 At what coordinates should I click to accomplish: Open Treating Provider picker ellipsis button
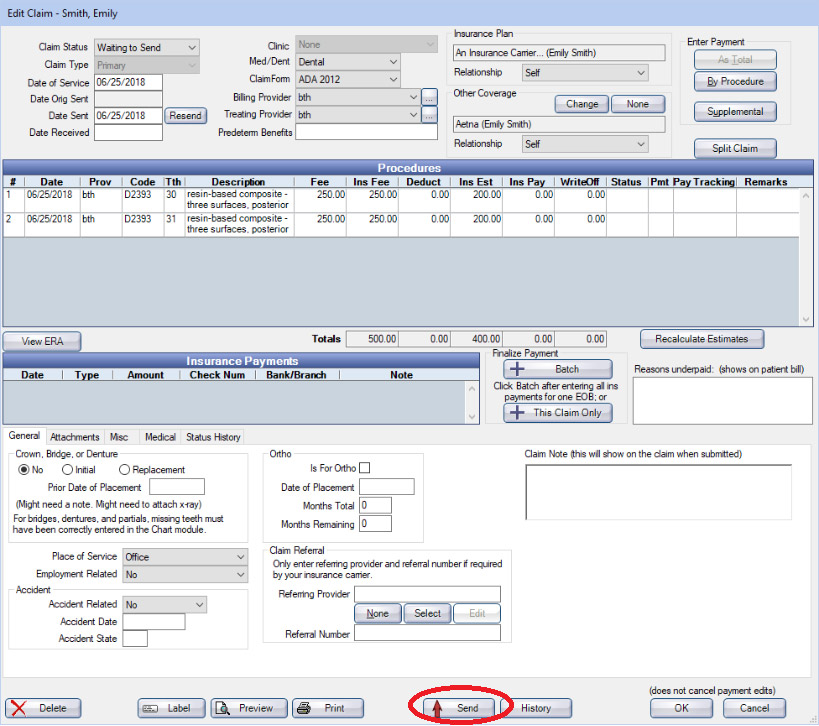(x=429, y=115)
